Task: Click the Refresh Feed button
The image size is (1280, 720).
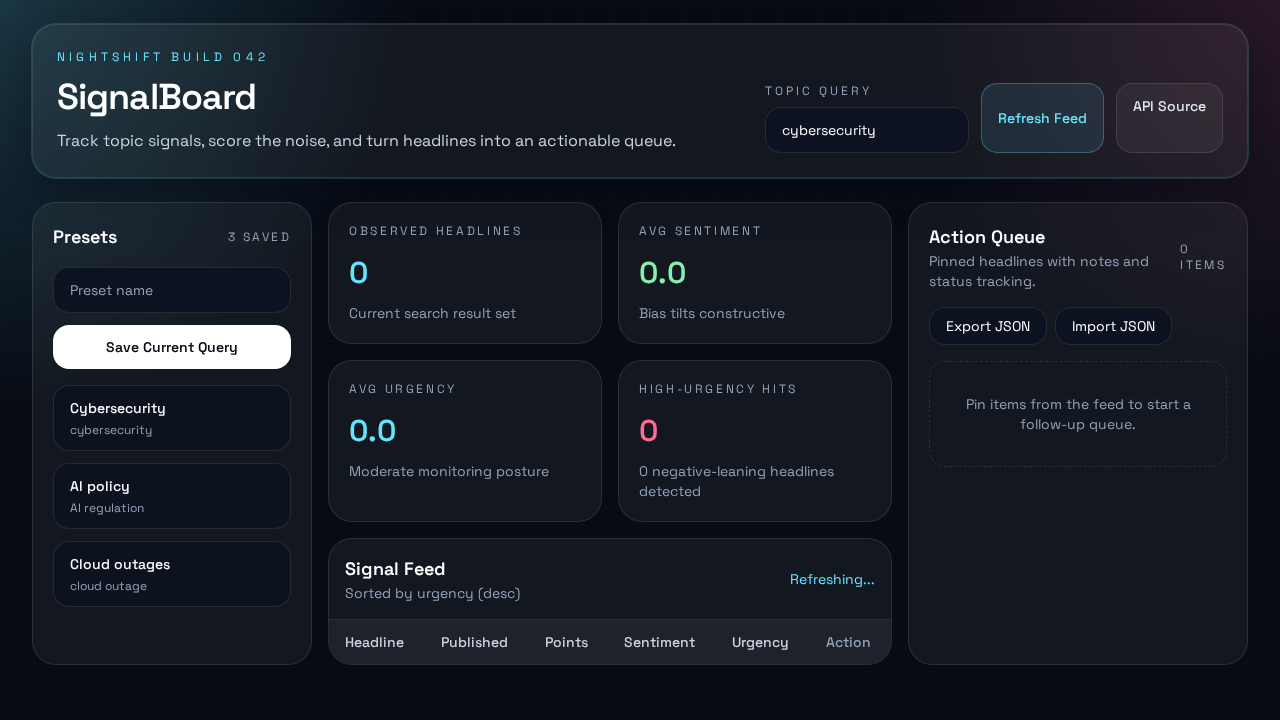Action: pos(1042,118)
